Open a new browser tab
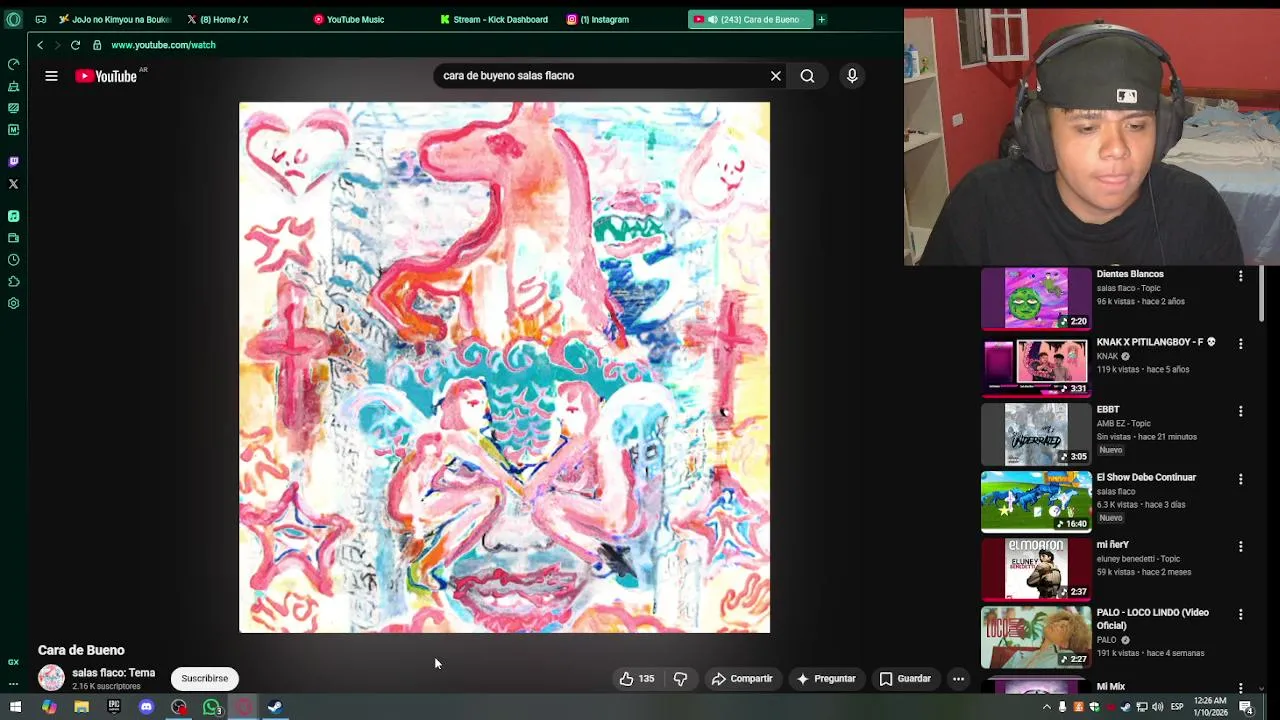Image resolution: width=1280 pixels, height=720 pixels. 822,19
